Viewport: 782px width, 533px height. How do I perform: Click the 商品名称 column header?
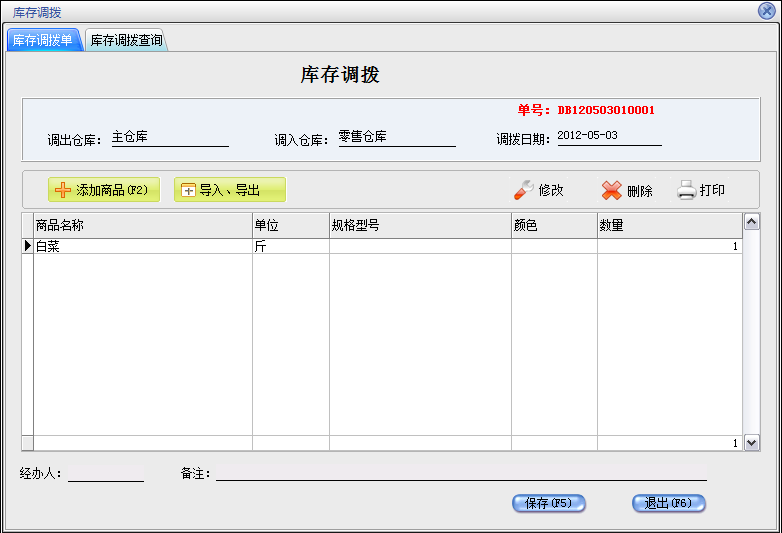140,225
